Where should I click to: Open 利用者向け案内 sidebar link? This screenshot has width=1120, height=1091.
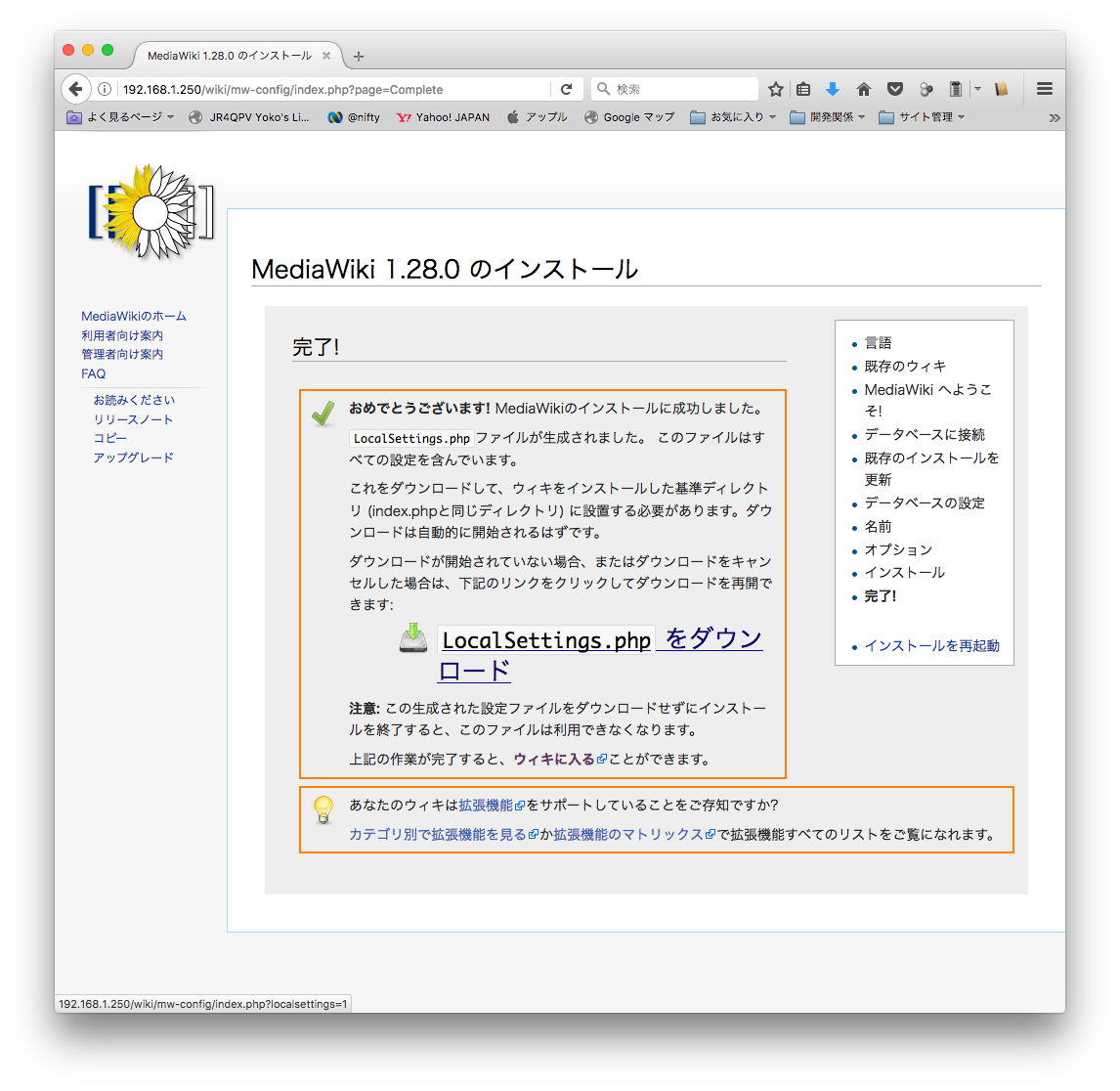[122, 335]
